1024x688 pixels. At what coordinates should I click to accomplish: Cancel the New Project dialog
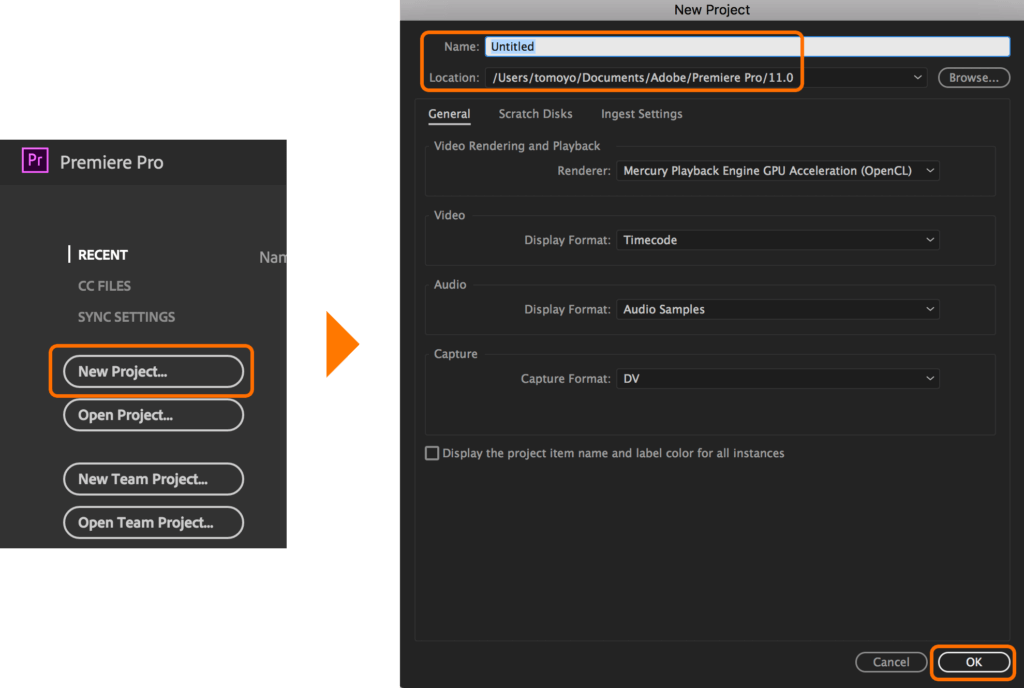891,662
